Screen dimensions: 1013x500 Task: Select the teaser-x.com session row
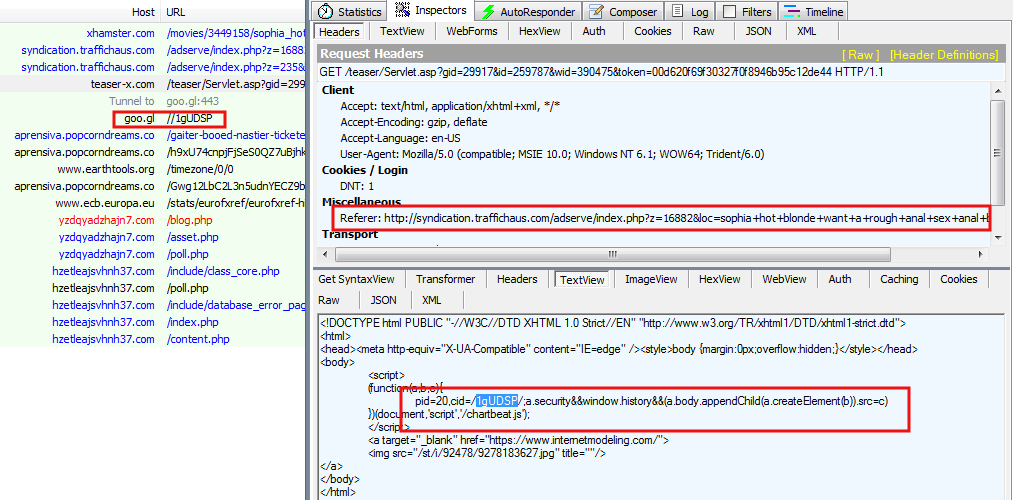152,84
